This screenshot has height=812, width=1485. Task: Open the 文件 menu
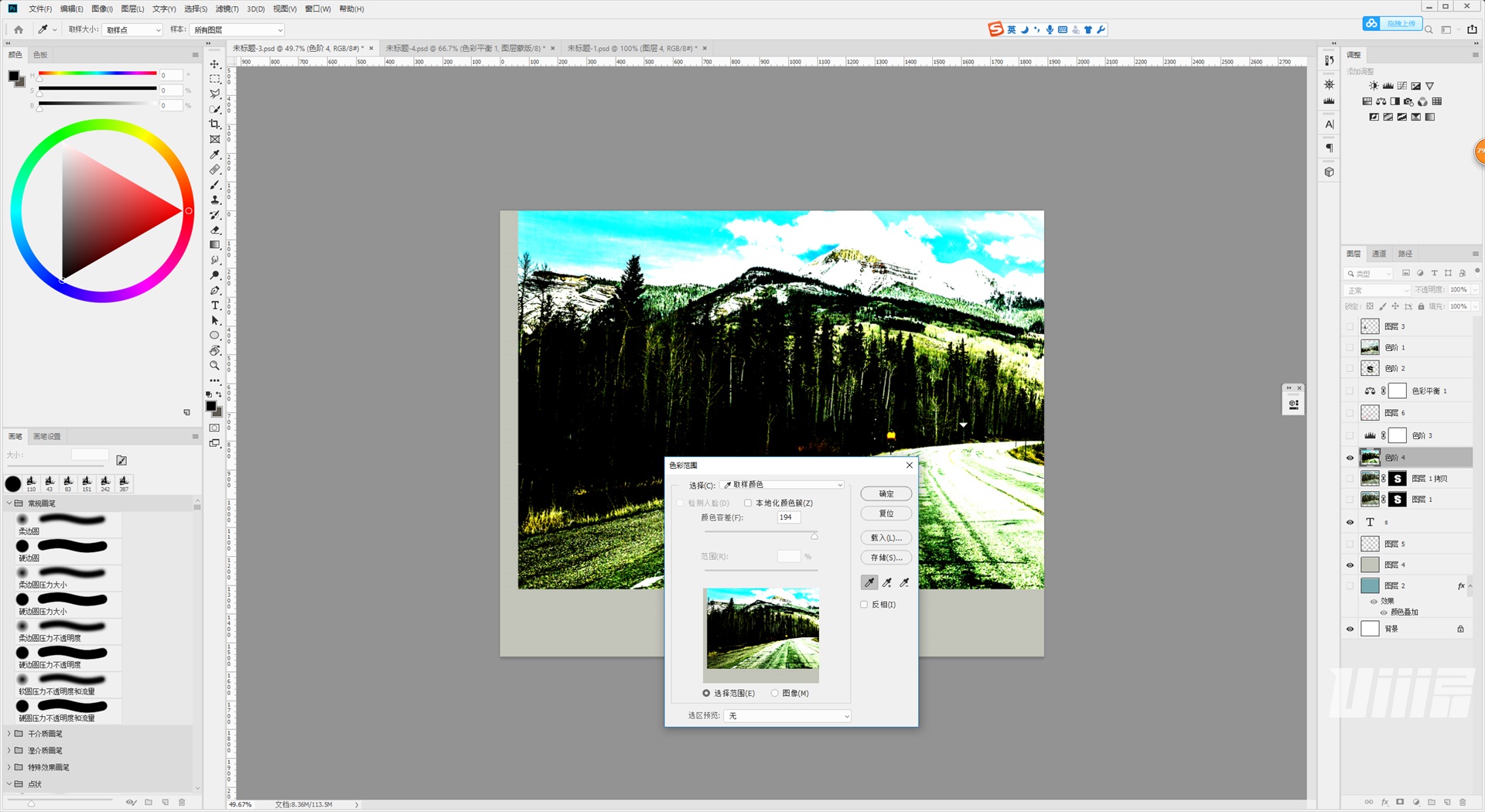click(40, 9)
